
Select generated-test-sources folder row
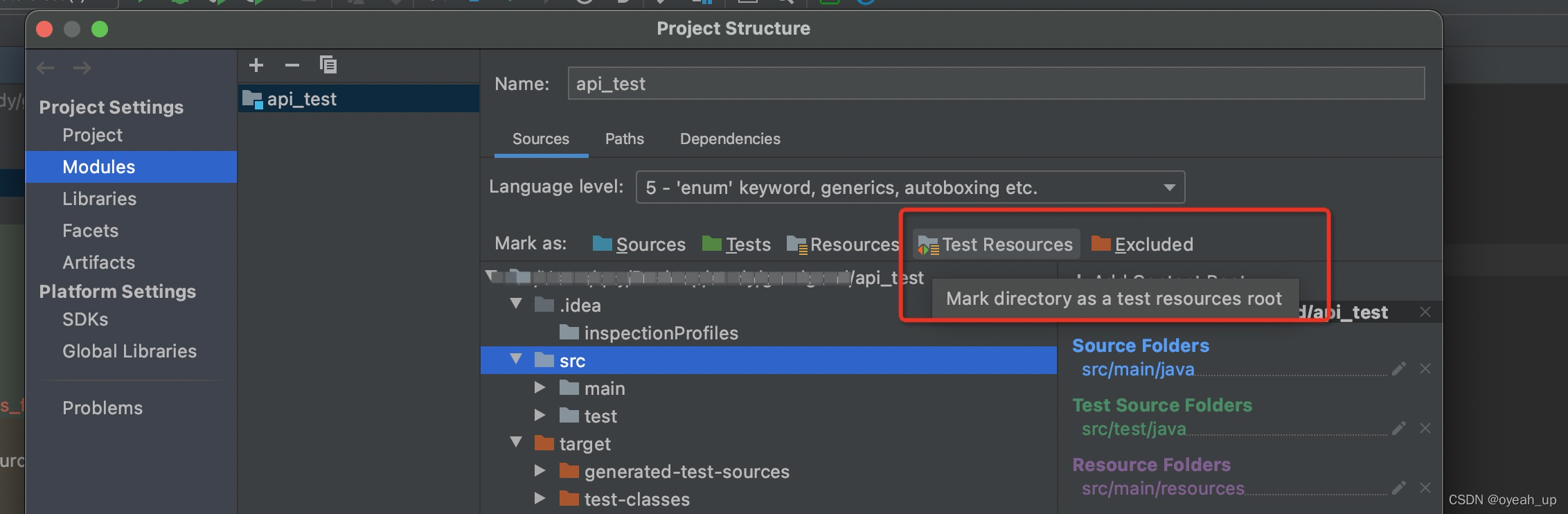pyautogui.click(x=769, y=472)
